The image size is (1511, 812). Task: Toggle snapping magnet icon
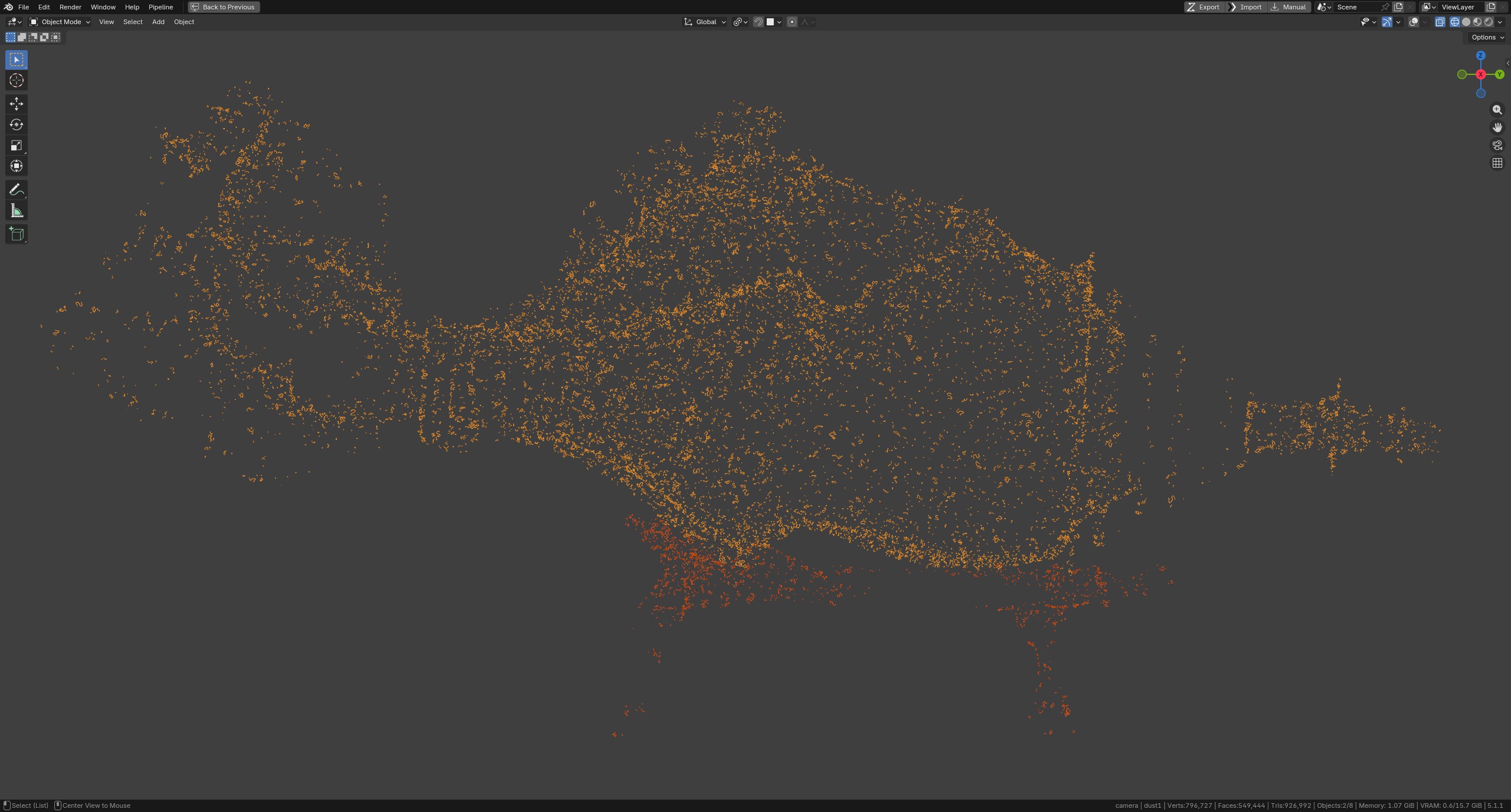click(758, 22)
